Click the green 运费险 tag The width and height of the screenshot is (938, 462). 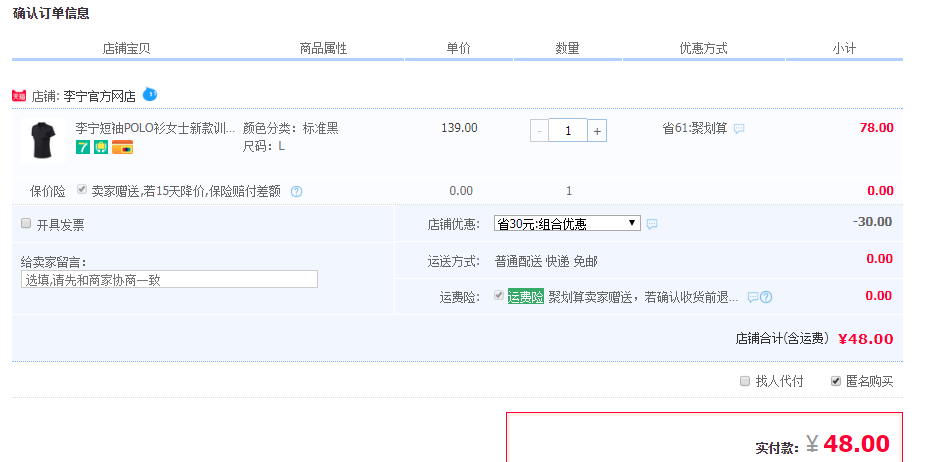526,297
